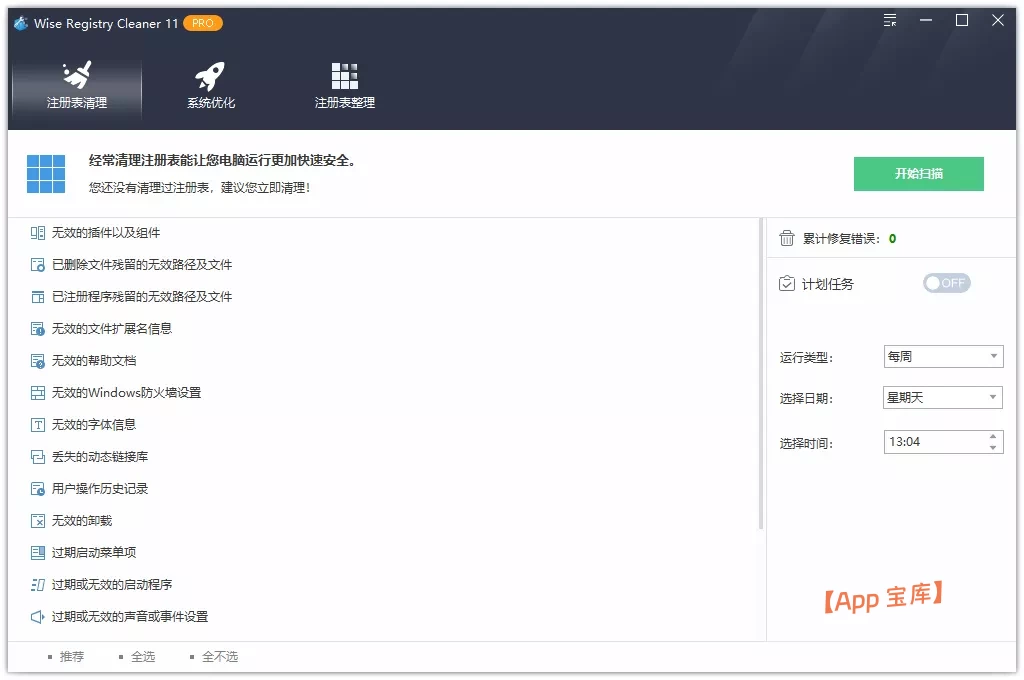Click the hamburger menu icon in the title bar
The image size is (1024, 680).
(x=889, y=20)
